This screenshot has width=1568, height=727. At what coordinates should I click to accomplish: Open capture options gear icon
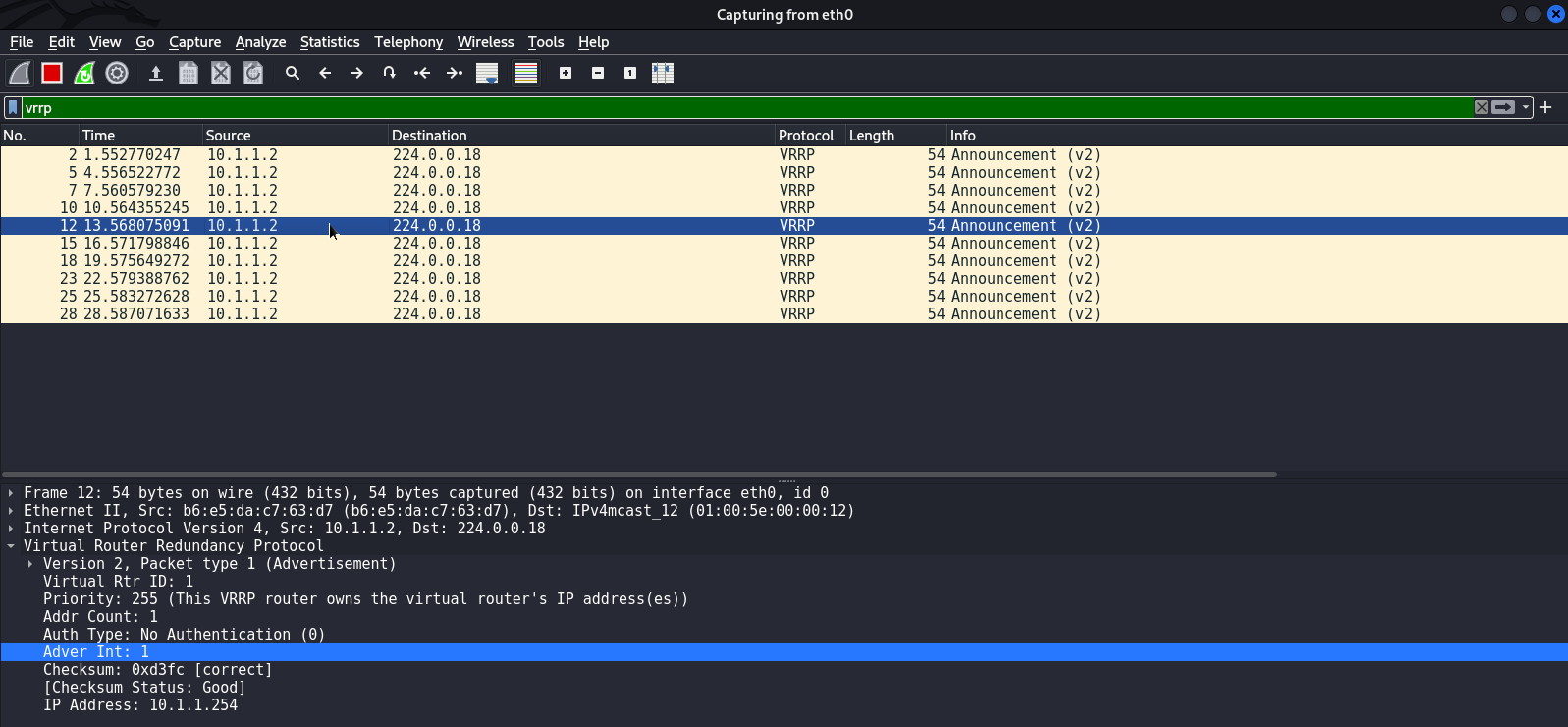[117, 73]
